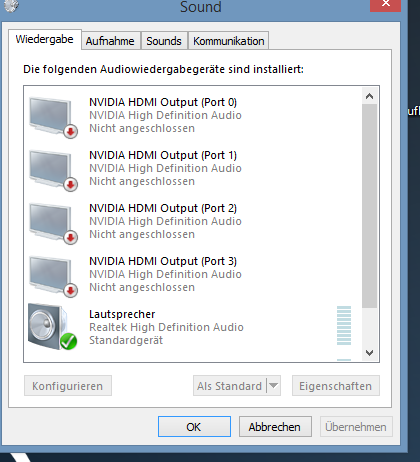Select NVIDIA HDMI Output (Port 2) entry
Screen dimensions: 420x462
tap(193, 221)
